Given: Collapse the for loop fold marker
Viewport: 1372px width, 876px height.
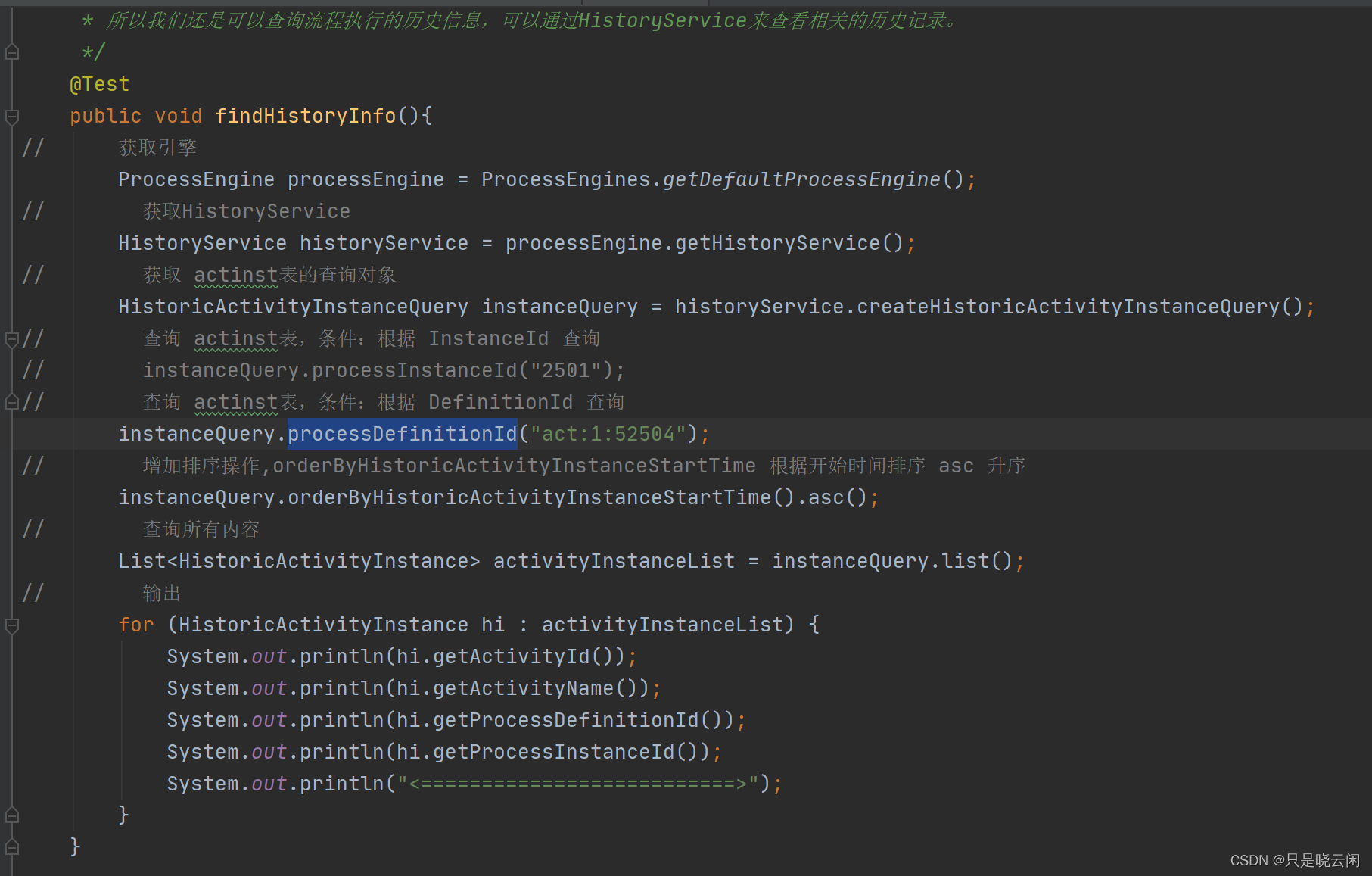Looking at the screenshot, I should click(x=12, y=625).
